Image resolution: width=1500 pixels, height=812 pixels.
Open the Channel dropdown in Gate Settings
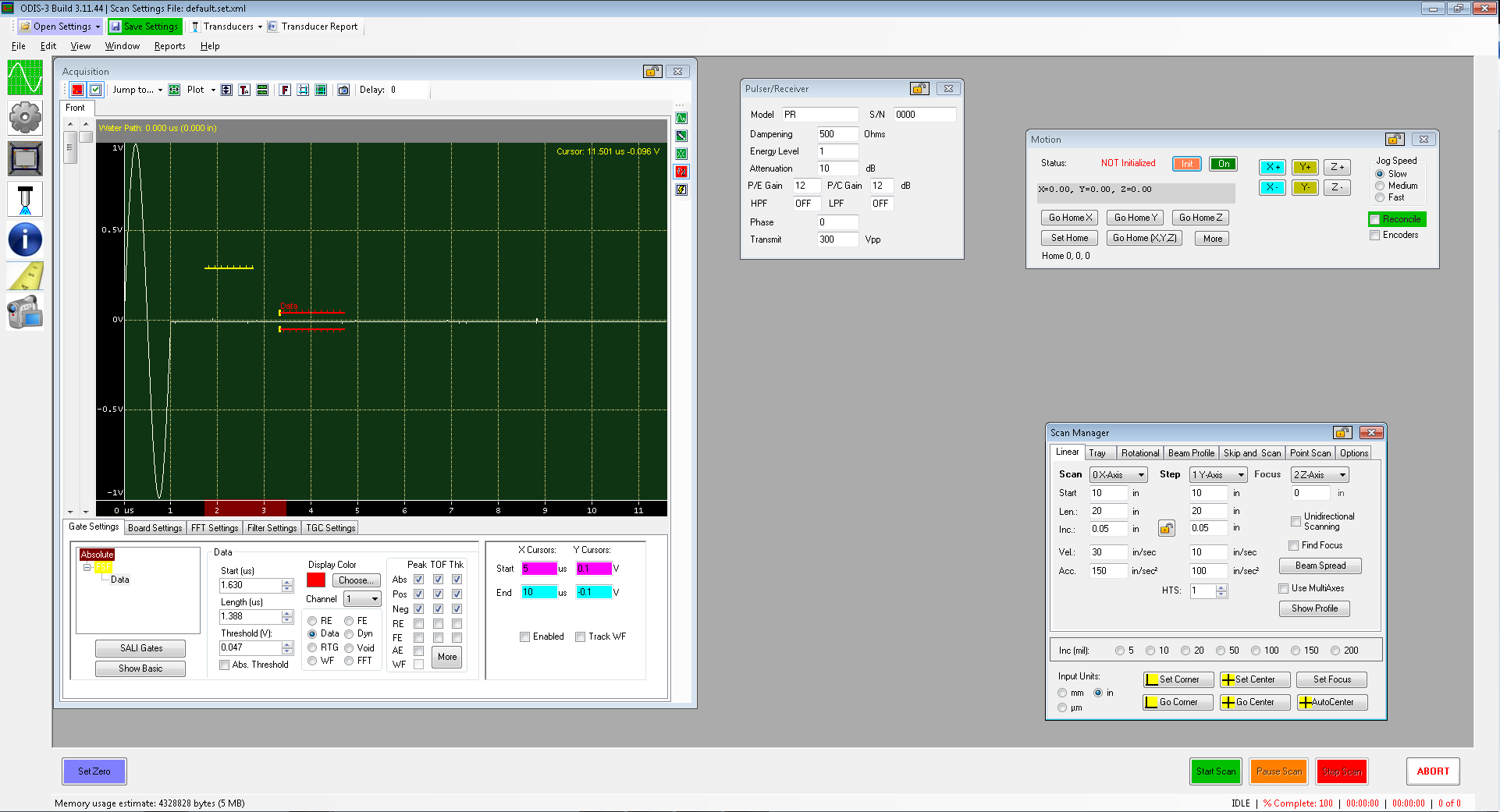click(x=362, y=599)
